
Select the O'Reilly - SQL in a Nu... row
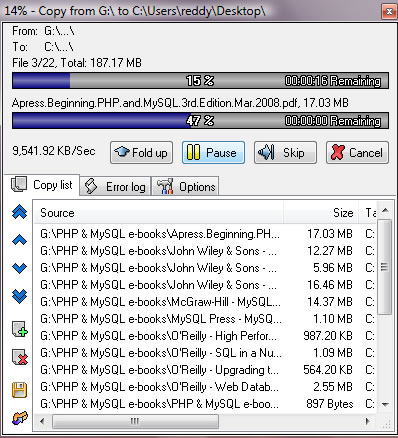point(205,353)
